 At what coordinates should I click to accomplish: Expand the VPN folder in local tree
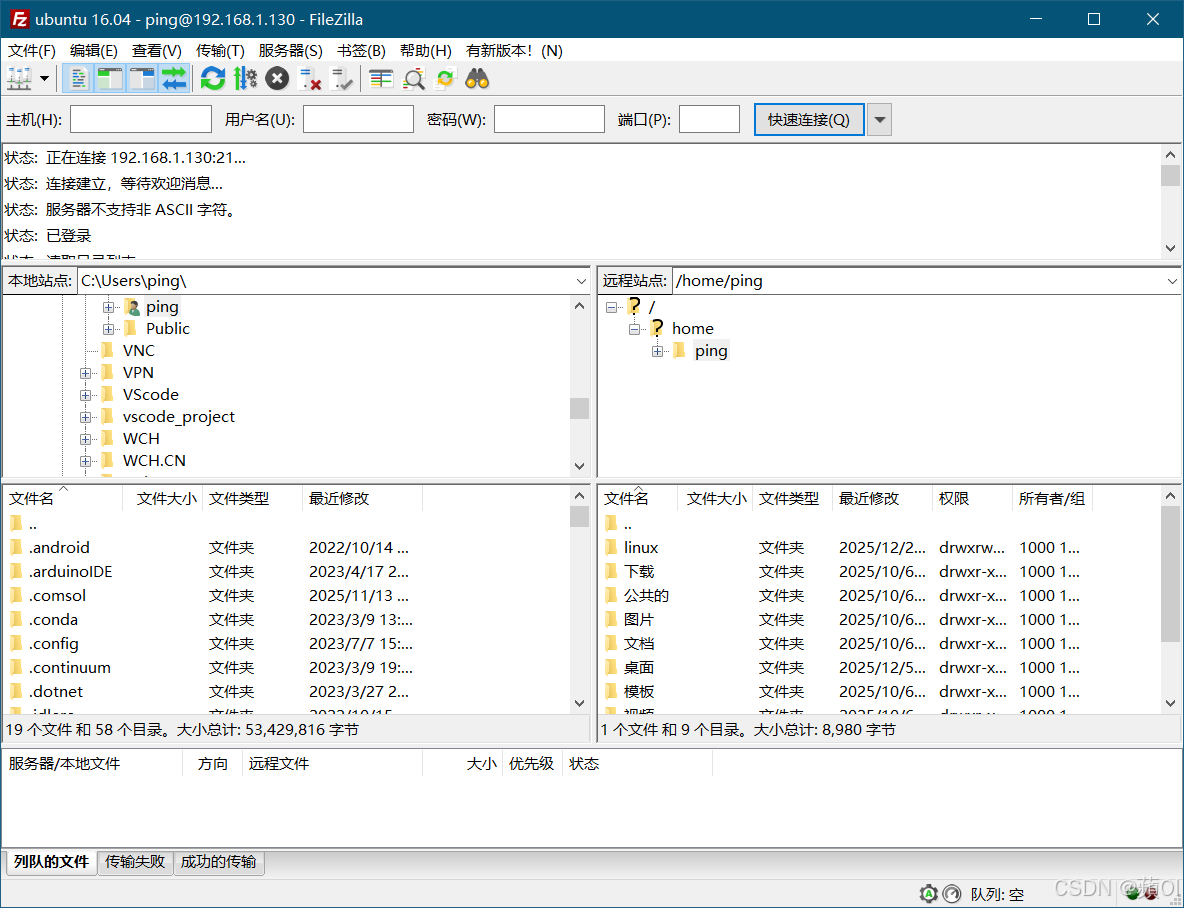(85, 373)
